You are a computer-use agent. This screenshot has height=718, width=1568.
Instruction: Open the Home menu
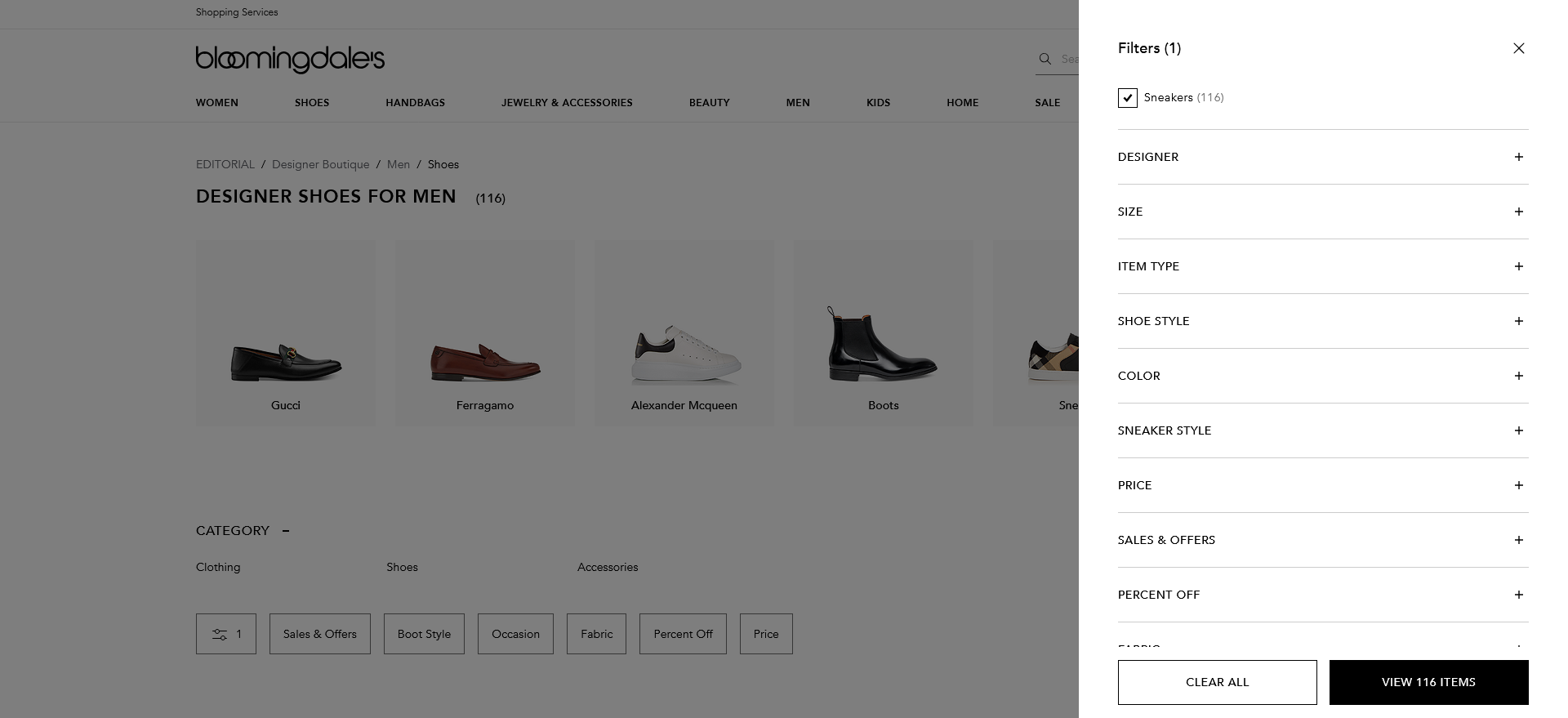pyautogui.click(x=962, y=103)
